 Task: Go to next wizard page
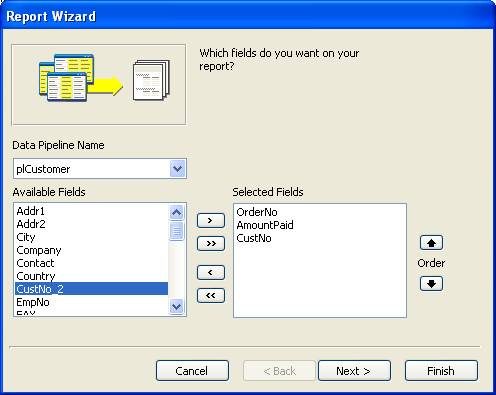354,371
